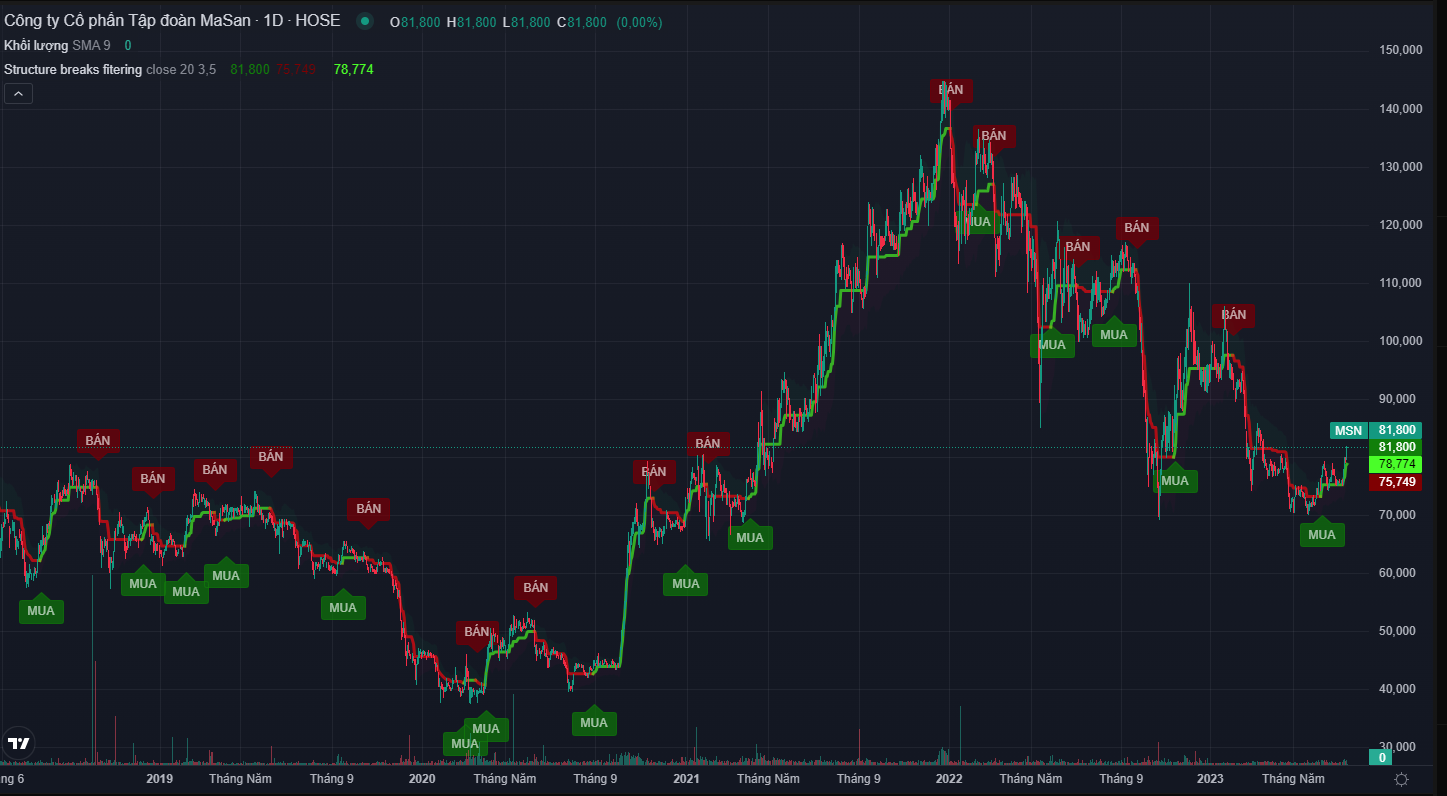Click the 2021 time axis label
This screenshot has height=796, width=1447.
(x=686, y=778)
